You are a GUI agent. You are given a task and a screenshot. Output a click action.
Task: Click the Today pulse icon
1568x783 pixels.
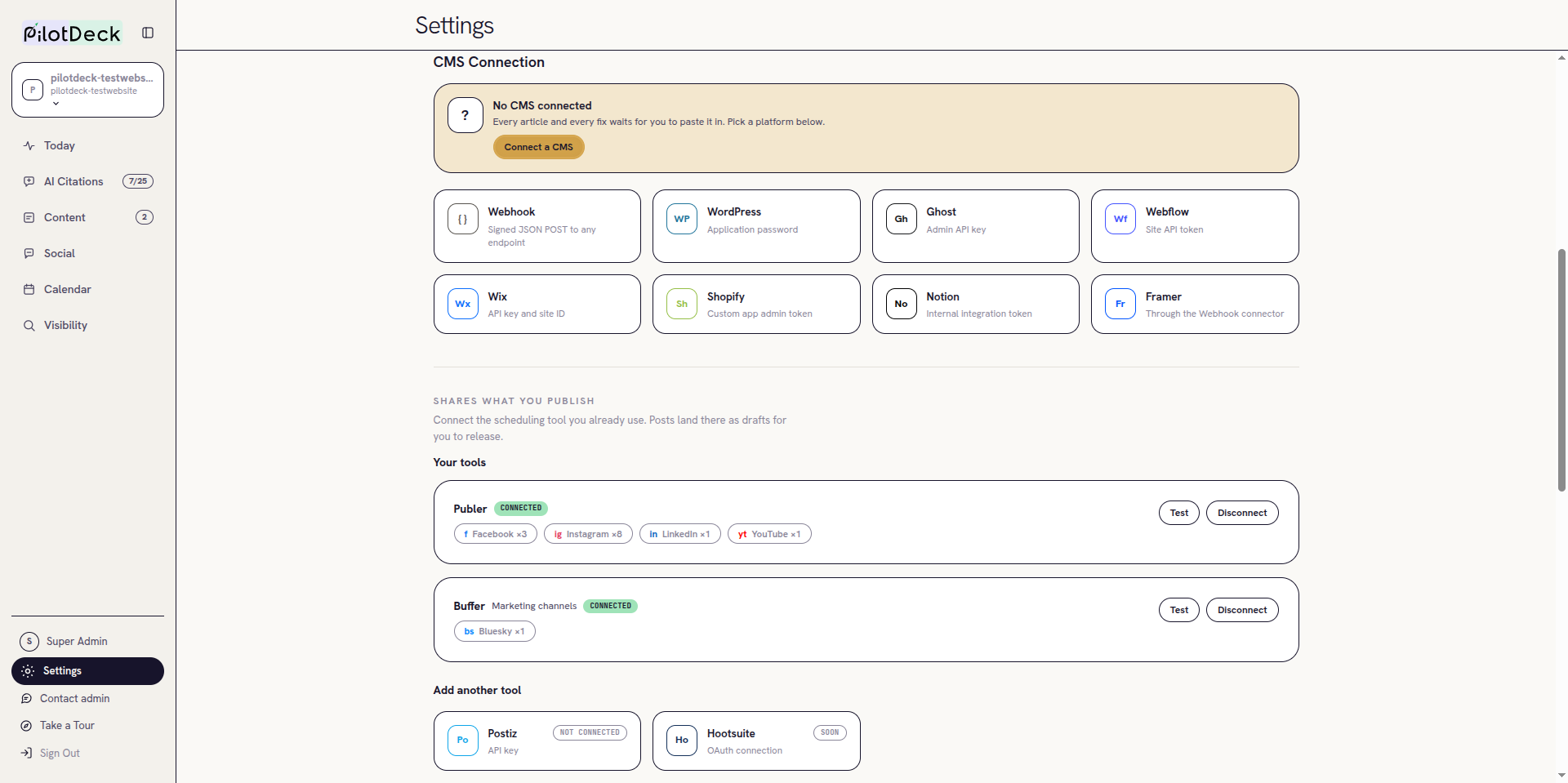(x=29, y=145)
